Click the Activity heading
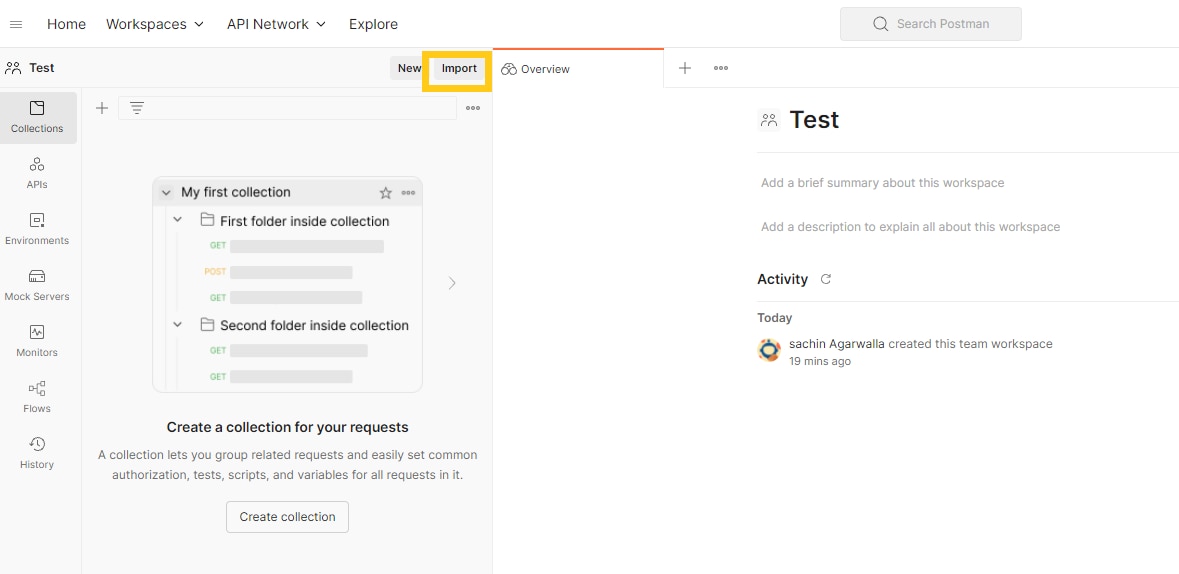 (782, 279)
